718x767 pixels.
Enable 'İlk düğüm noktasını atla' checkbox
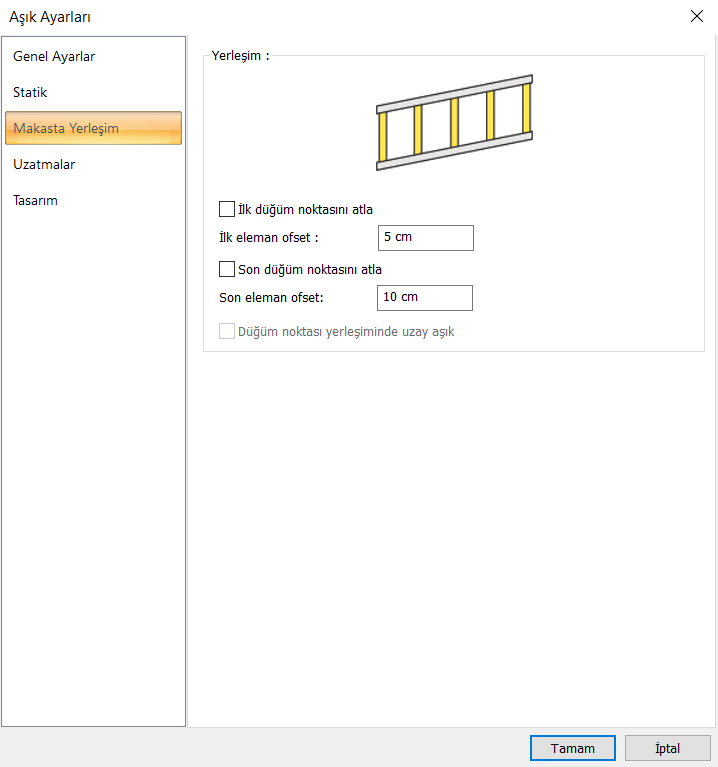(x=227, y=210)
